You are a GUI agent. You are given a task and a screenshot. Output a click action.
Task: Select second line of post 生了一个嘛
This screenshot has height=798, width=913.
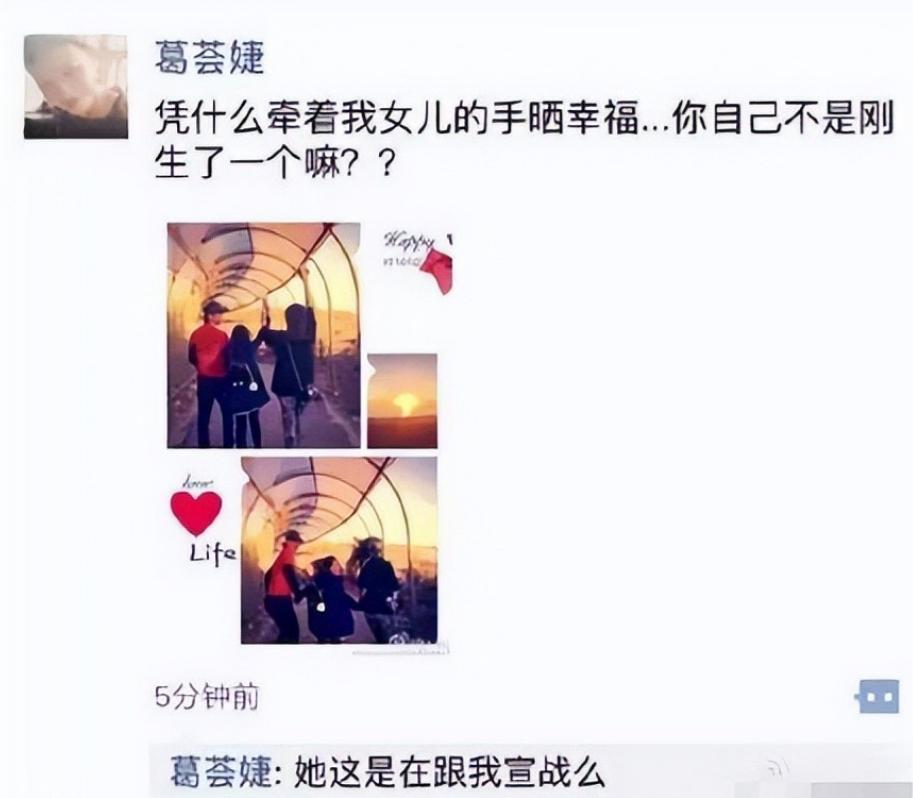[275, 163]
